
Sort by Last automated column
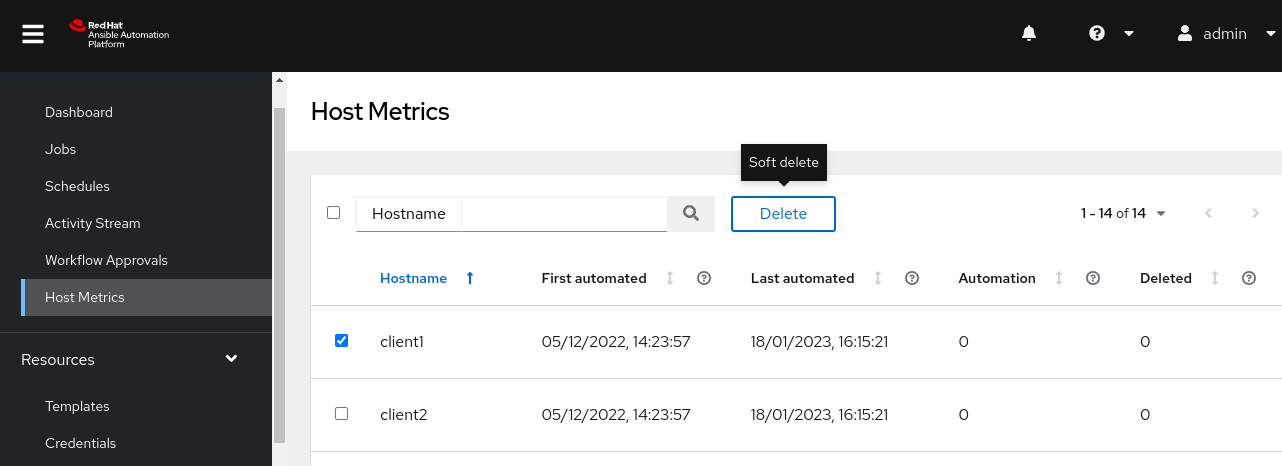[802, 278]
